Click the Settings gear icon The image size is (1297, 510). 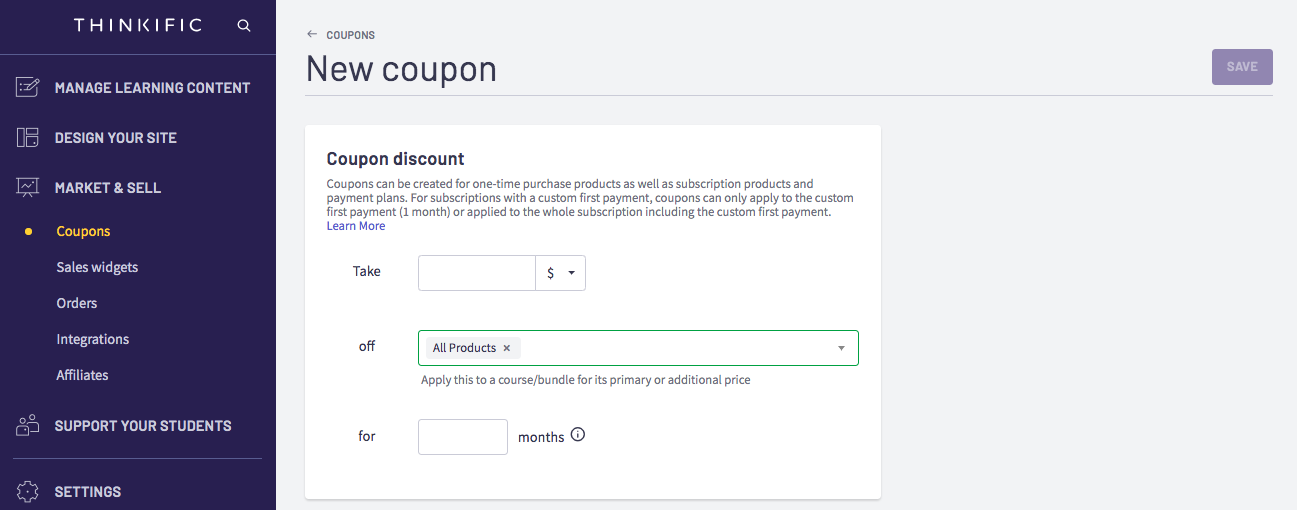pos(28,491)
